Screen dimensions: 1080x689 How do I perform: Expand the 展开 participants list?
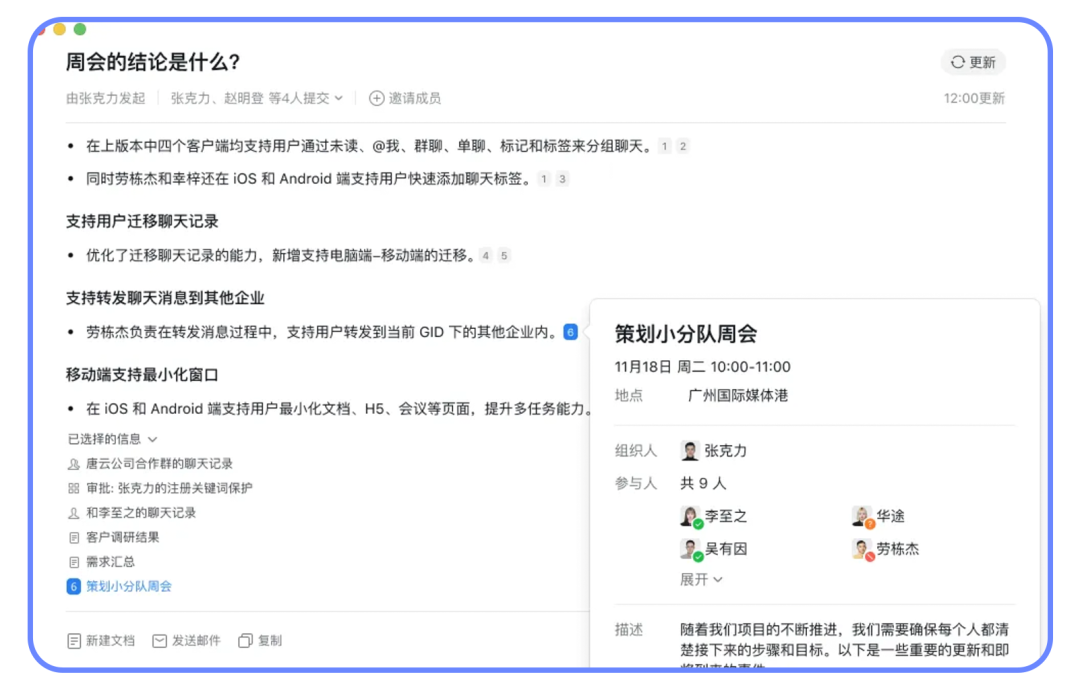click(701, 579)
